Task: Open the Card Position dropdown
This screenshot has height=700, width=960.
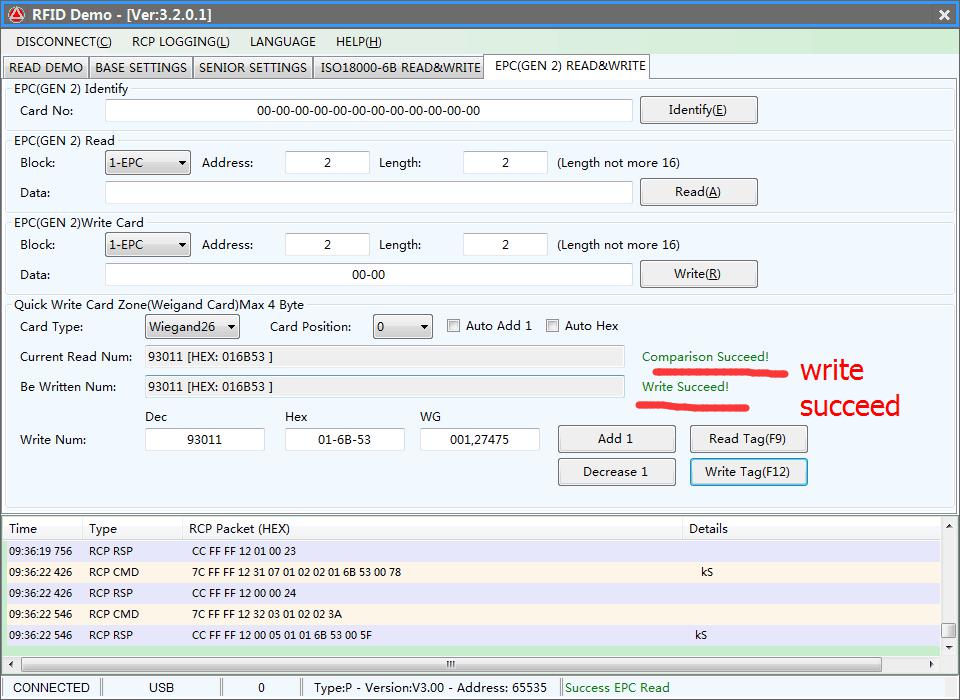Action: 403,327
